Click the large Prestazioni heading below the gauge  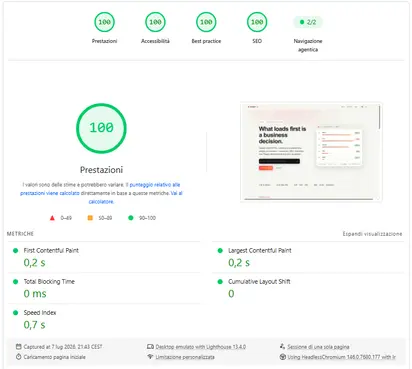pyautogui.click(x=101, y=170)
